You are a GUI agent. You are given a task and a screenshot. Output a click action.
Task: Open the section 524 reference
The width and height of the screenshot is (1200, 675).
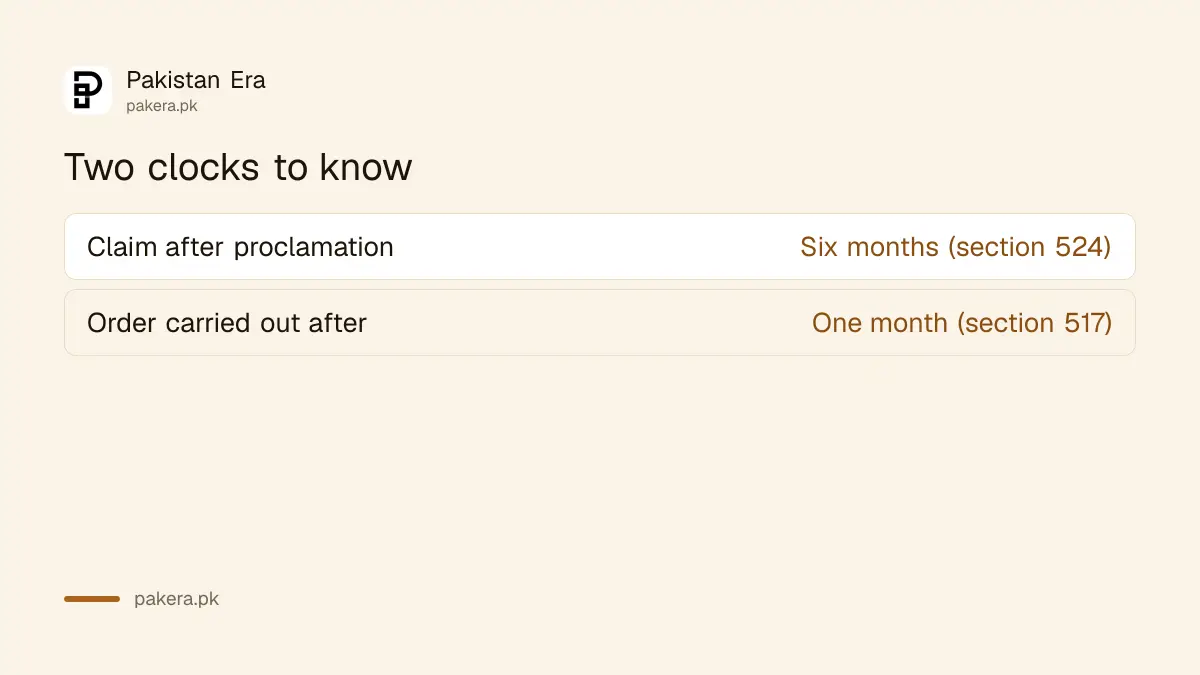pos(1029,247)
